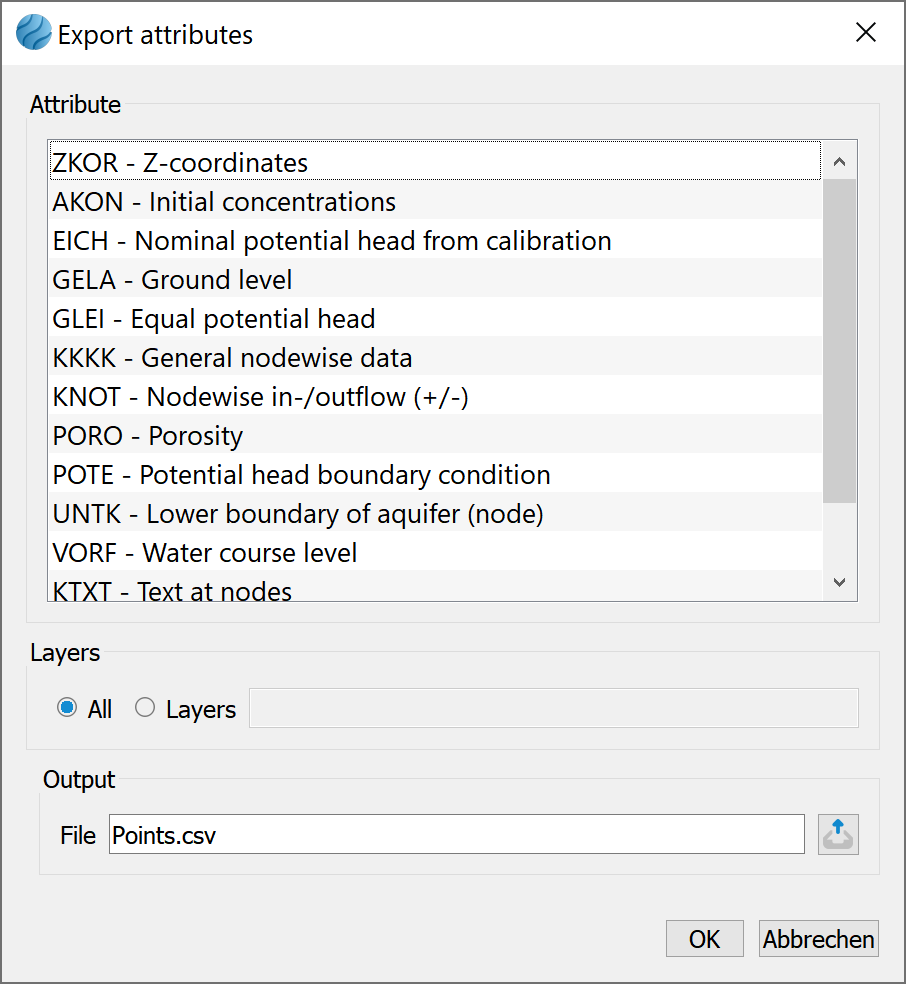The height and width of the screenshot is (984, 906).
Task: Select AKON - Initial concentrations
Action: [435, 201]
